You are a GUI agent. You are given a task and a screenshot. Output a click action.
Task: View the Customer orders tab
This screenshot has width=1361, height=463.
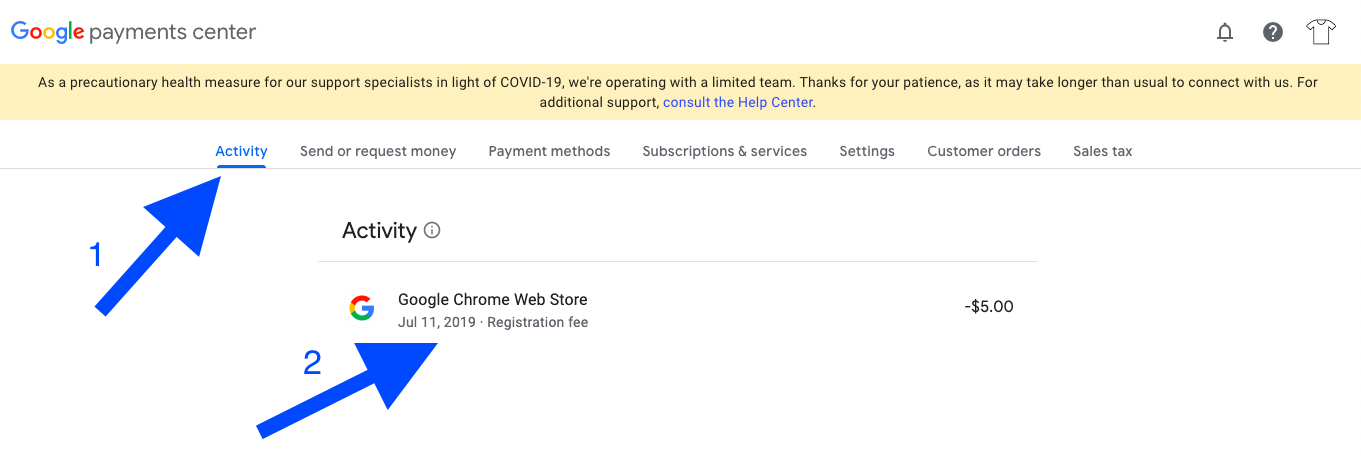[984, 152]
